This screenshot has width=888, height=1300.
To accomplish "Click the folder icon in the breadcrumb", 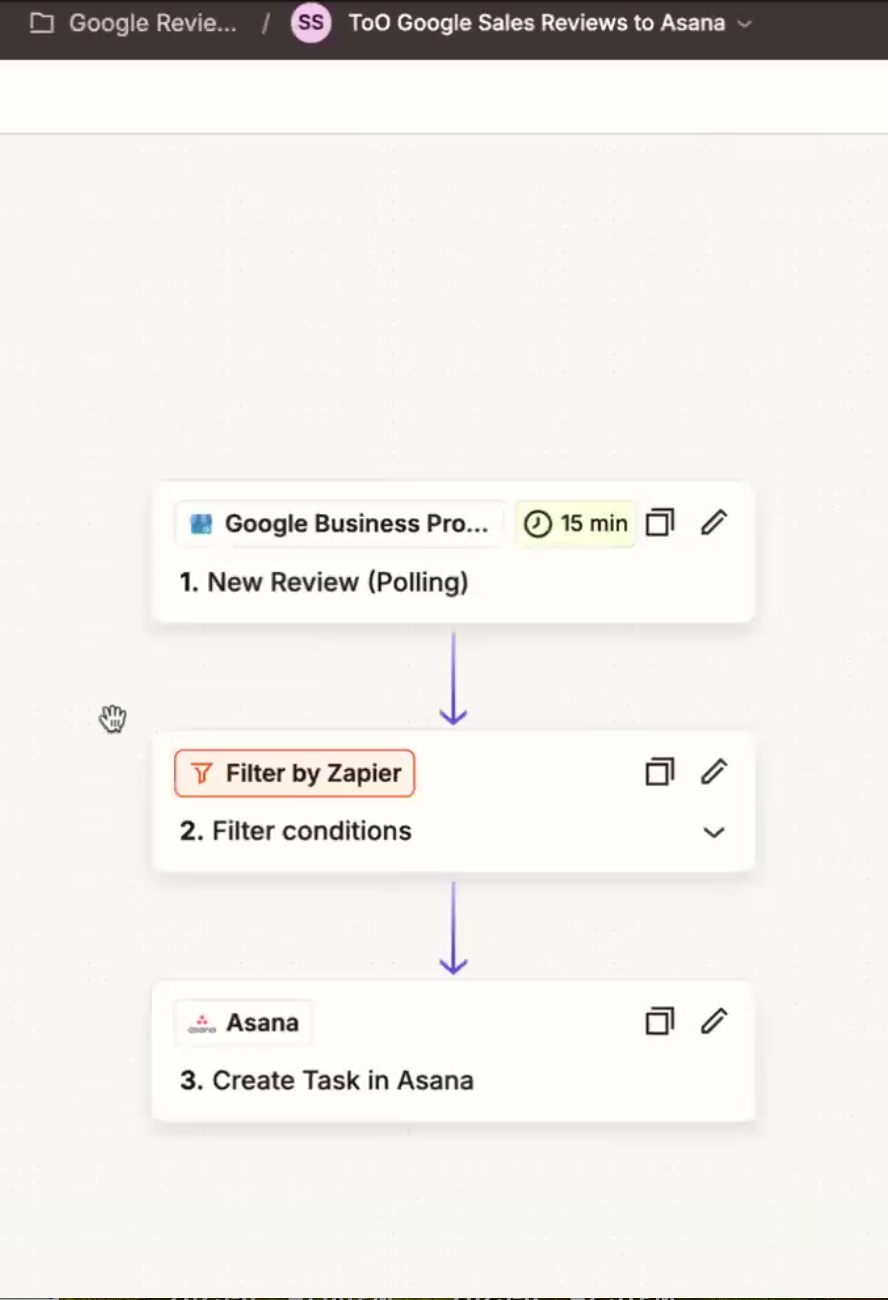I will pyautogui.click(x=41, y=23).
